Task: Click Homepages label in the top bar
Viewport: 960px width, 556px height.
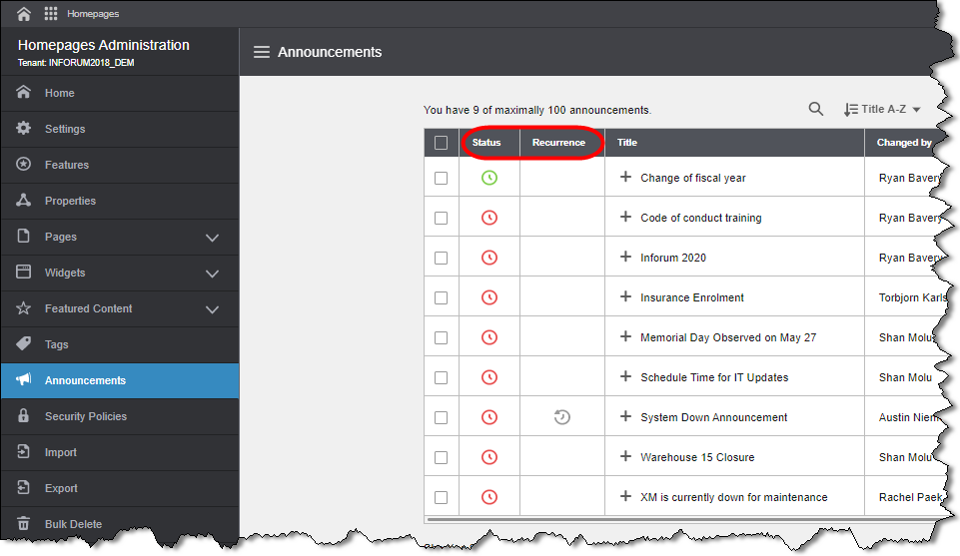Action: 93,13
